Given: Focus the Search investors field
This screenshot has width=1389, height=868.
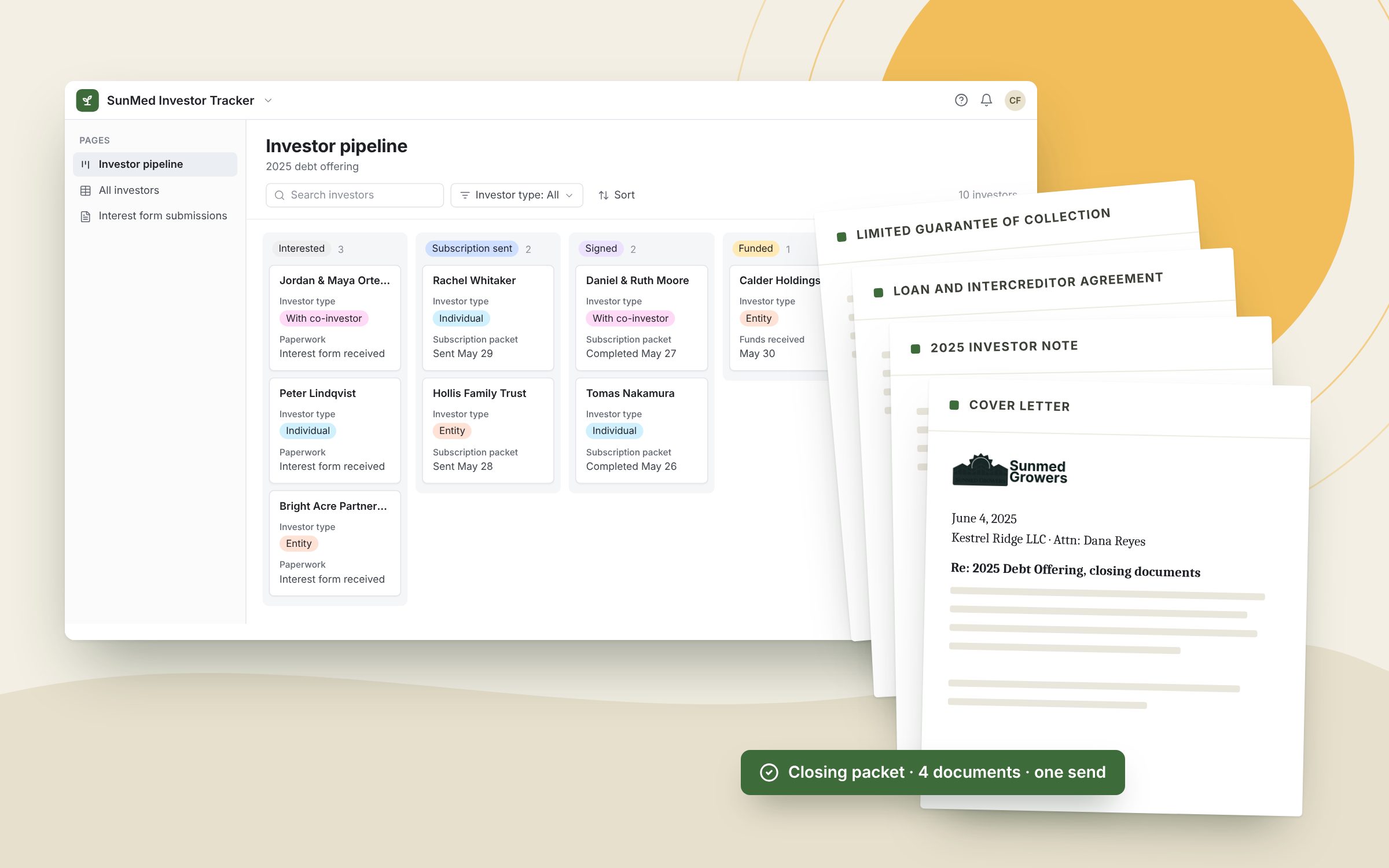Looking at the screenshot, I should 355,195.
